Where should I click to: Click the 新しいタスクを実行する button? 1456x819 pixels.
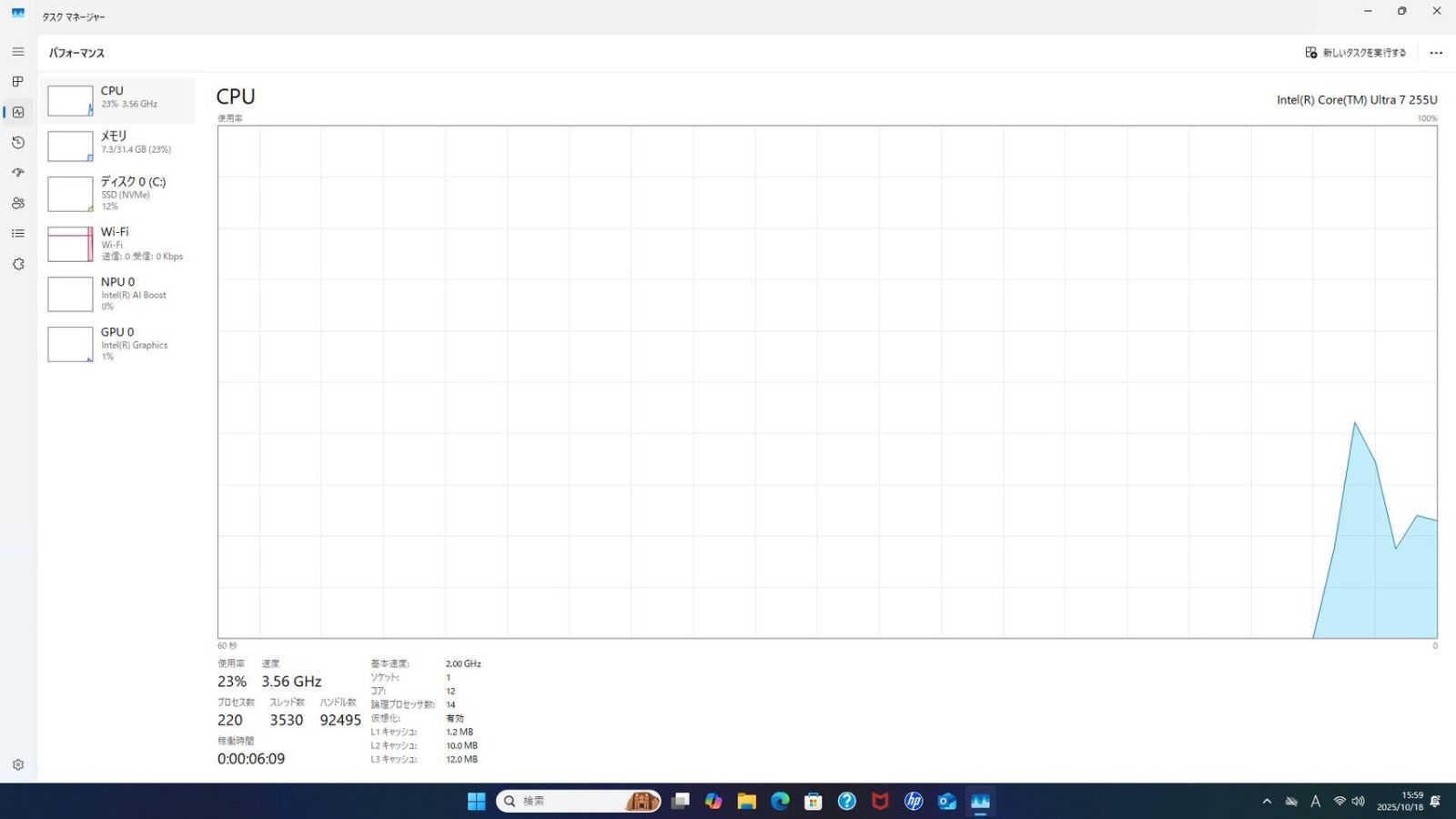1356,53
